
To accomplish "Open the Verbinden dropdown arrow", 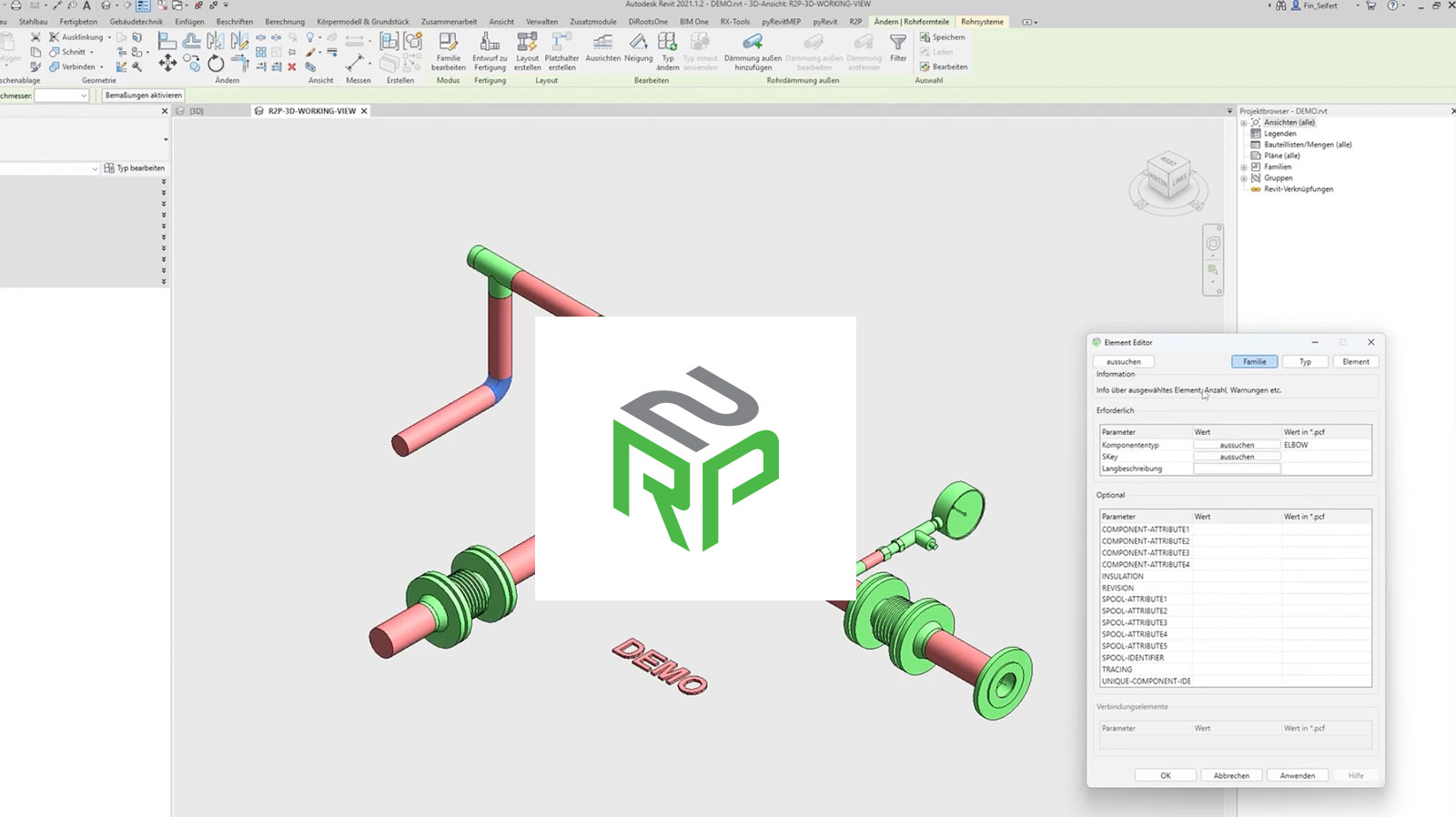I will pyautogui.click(x=101, y=66).
